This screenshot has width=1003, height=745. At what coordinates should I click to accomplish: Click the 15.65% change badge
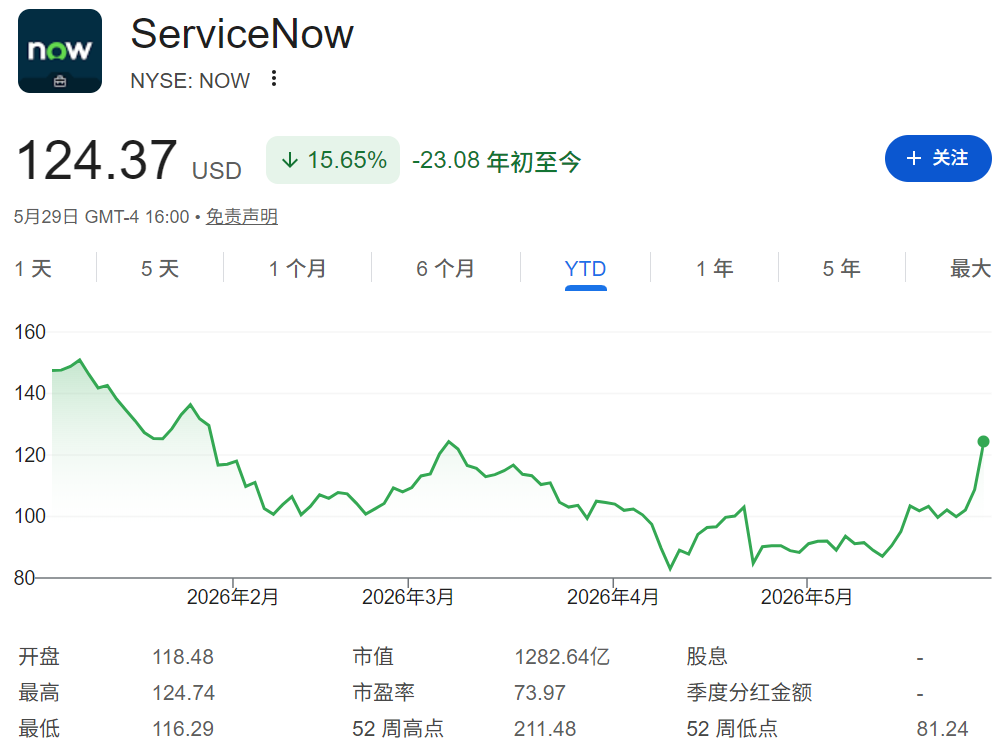tap(333, 160)
